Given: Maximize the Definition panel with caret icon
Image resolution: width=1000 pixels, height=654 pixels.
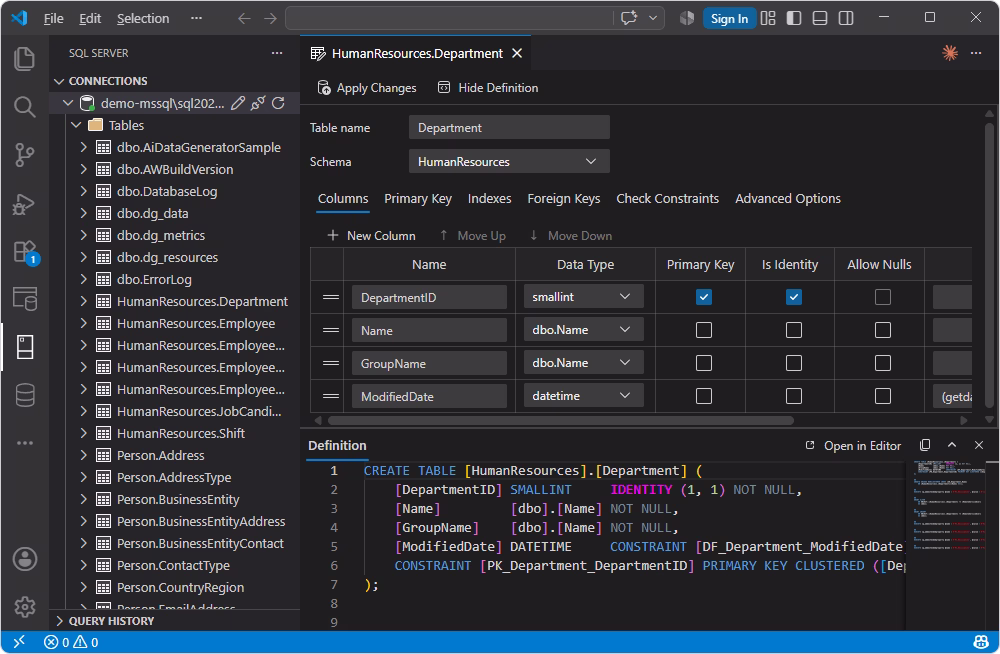Looking at the screenshot, I should [952, 445].
